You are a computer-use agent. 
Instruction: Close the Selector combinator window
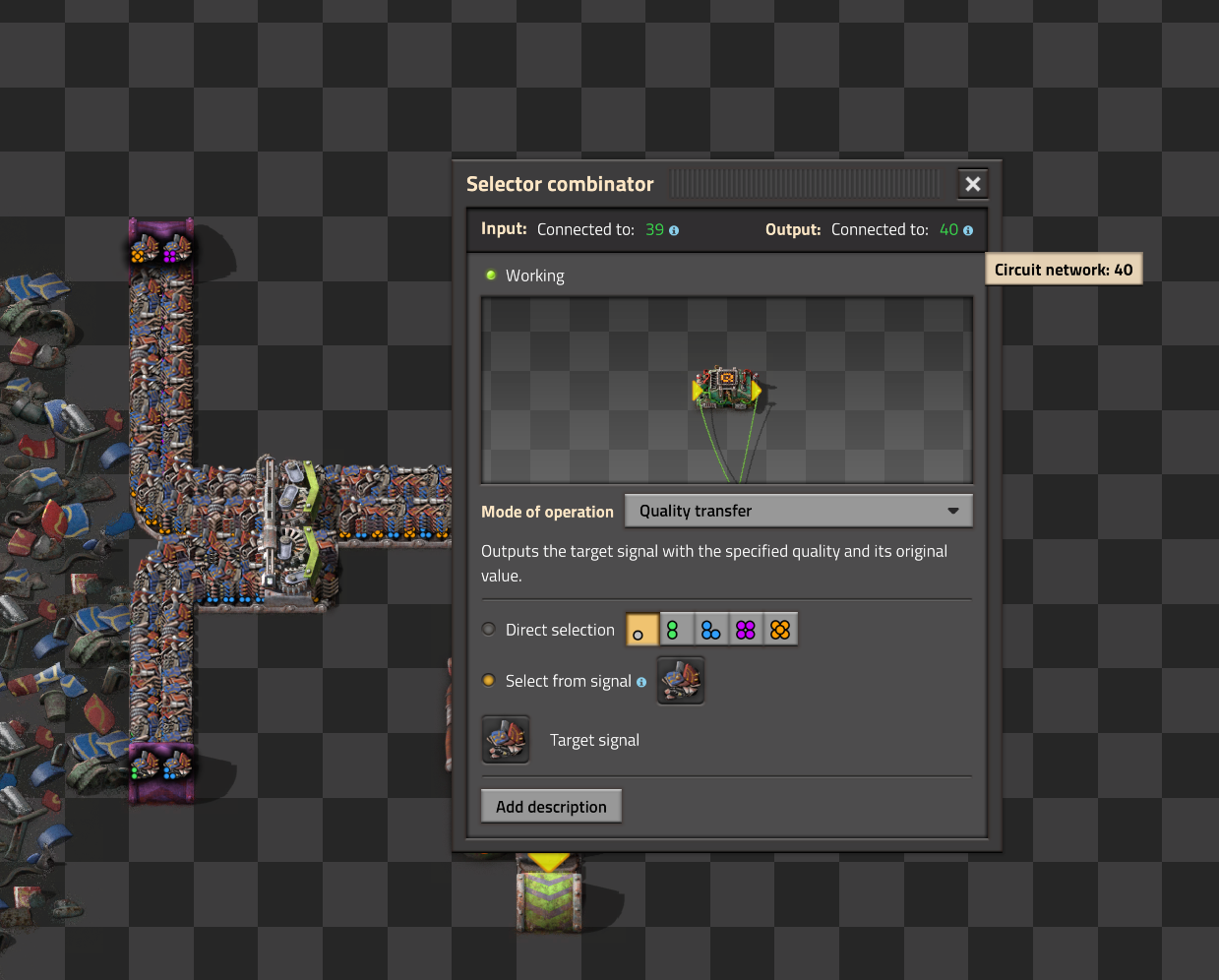pos(972,184)
